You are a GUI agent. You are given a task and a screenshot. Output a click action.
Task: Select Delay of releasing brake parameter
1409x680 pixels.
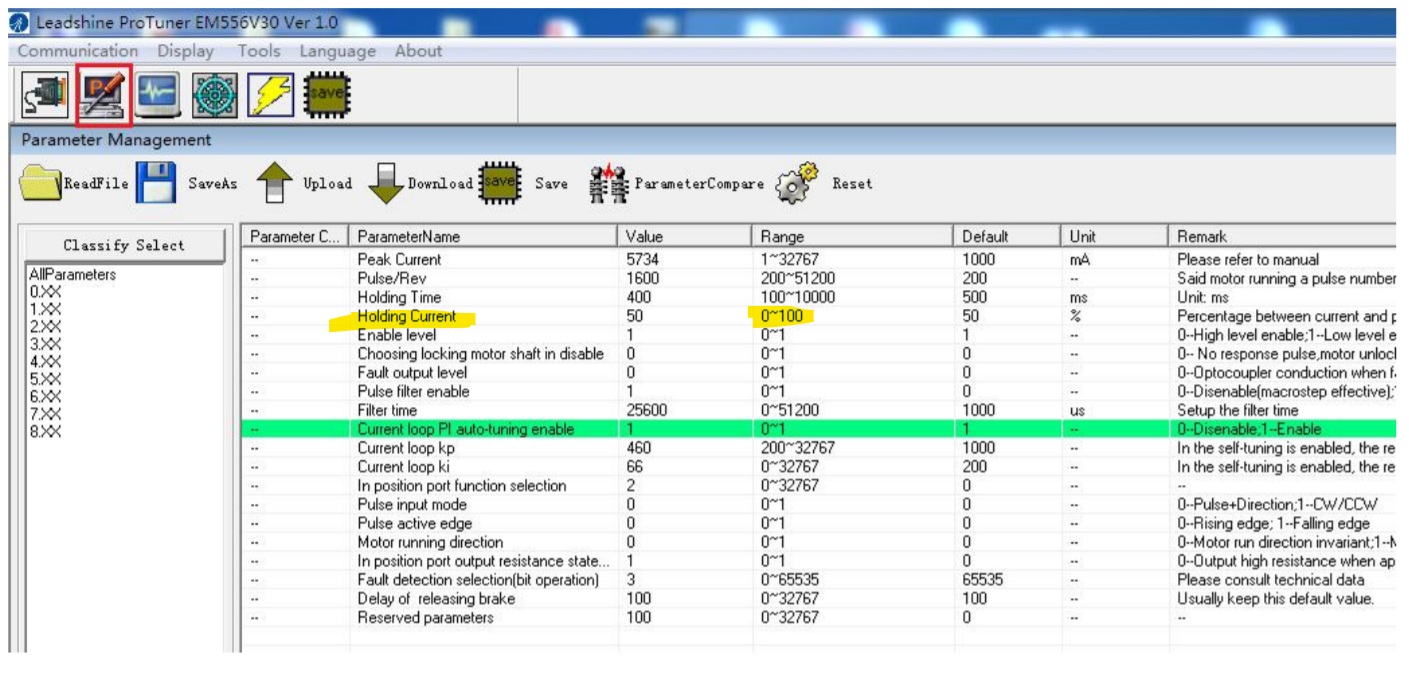(x=436, y=599)
